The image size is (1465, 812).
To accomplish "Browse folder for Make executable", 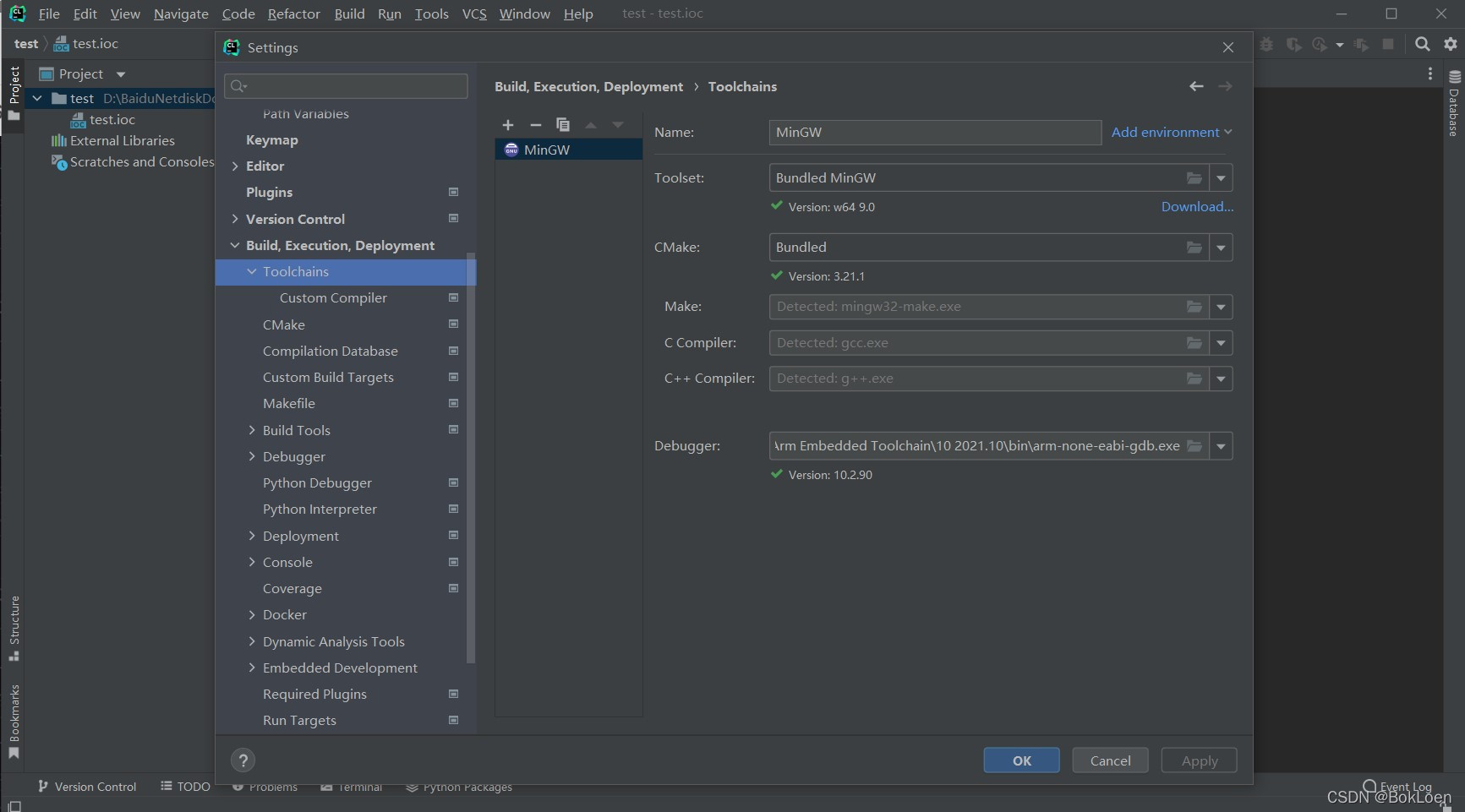I will click(1194, 307).
